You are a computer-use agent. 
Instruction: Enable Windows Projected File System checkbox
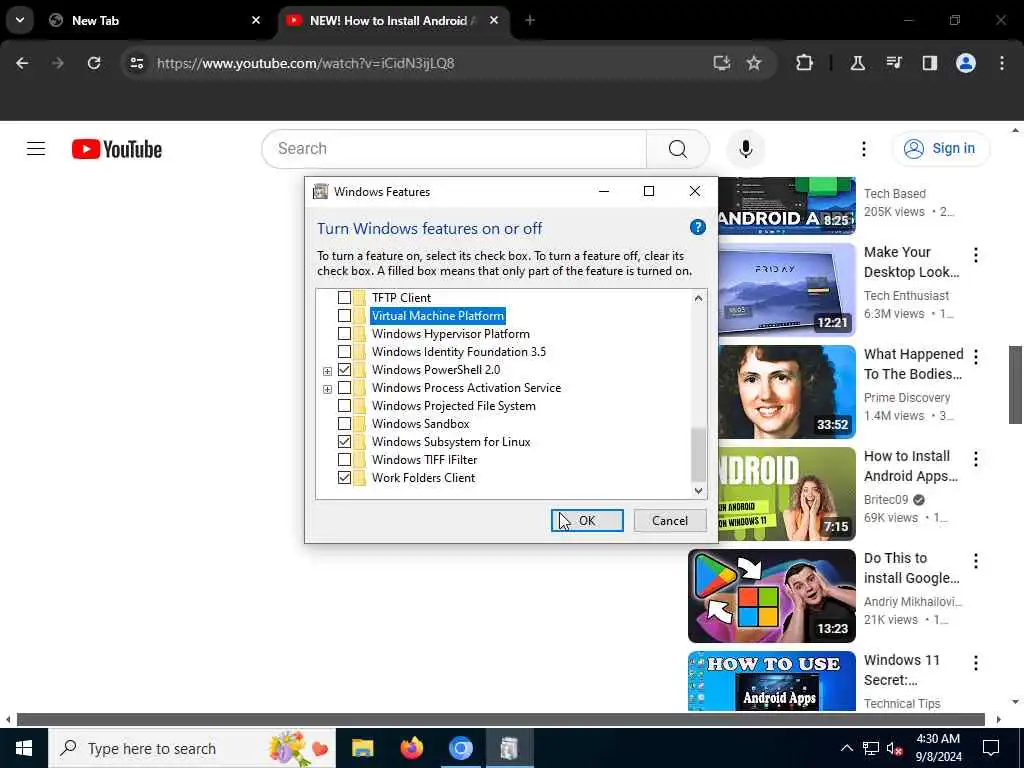(344, 406)
